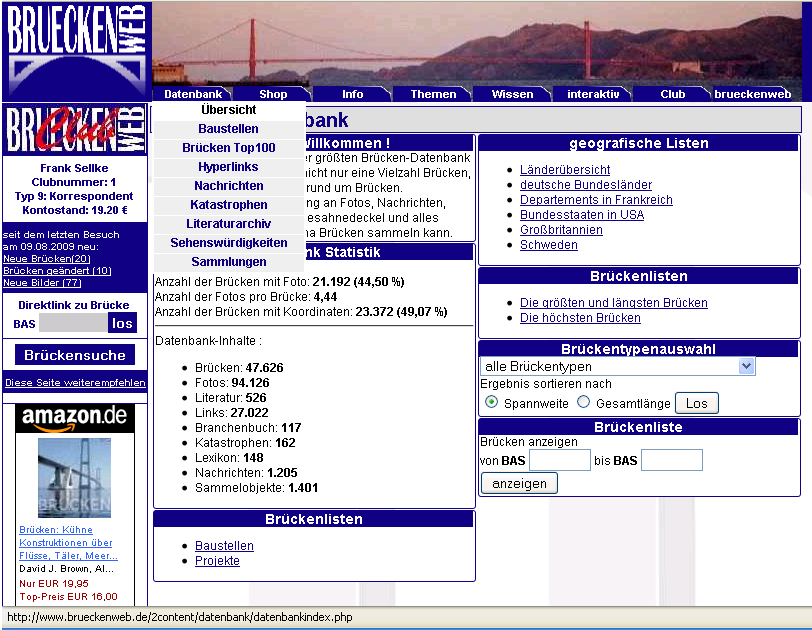This screenshot has height=630, width=812.
Task: Click the Brueckenweb Club logo in the sidebar
Action: click(x=75, y=129)
